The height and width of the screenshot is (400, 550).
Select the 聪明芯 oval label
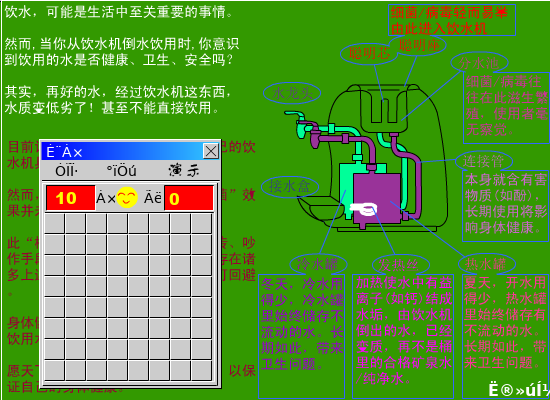369,53
